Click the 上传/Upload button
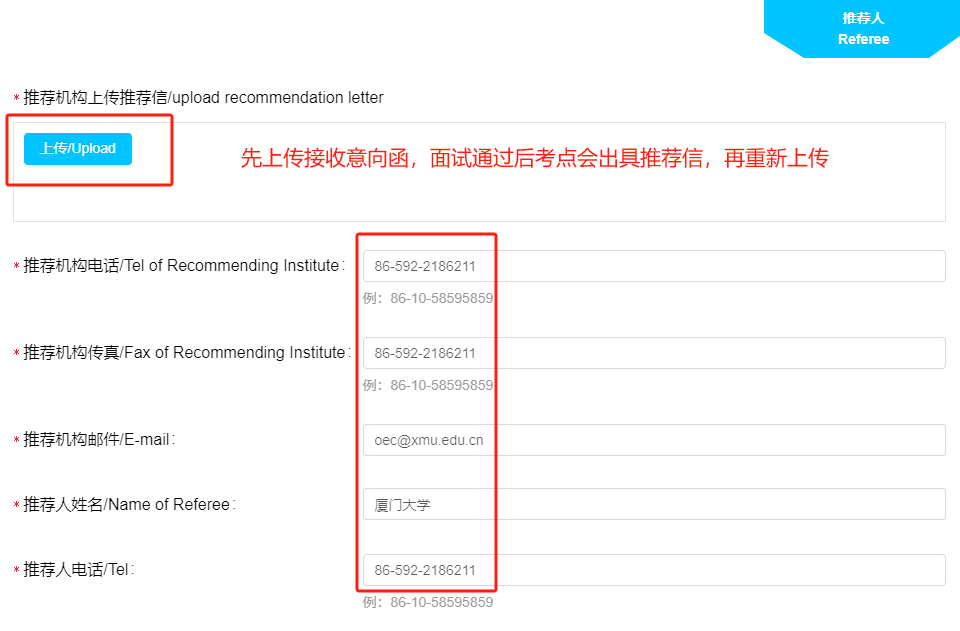 pyautogui.click(x=78, y=149)
